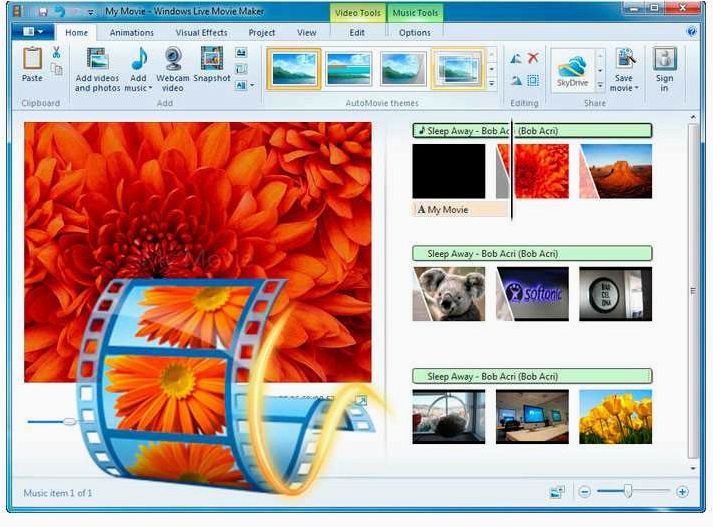Click the zoom in plus button
713x527 pixels.
682,492
